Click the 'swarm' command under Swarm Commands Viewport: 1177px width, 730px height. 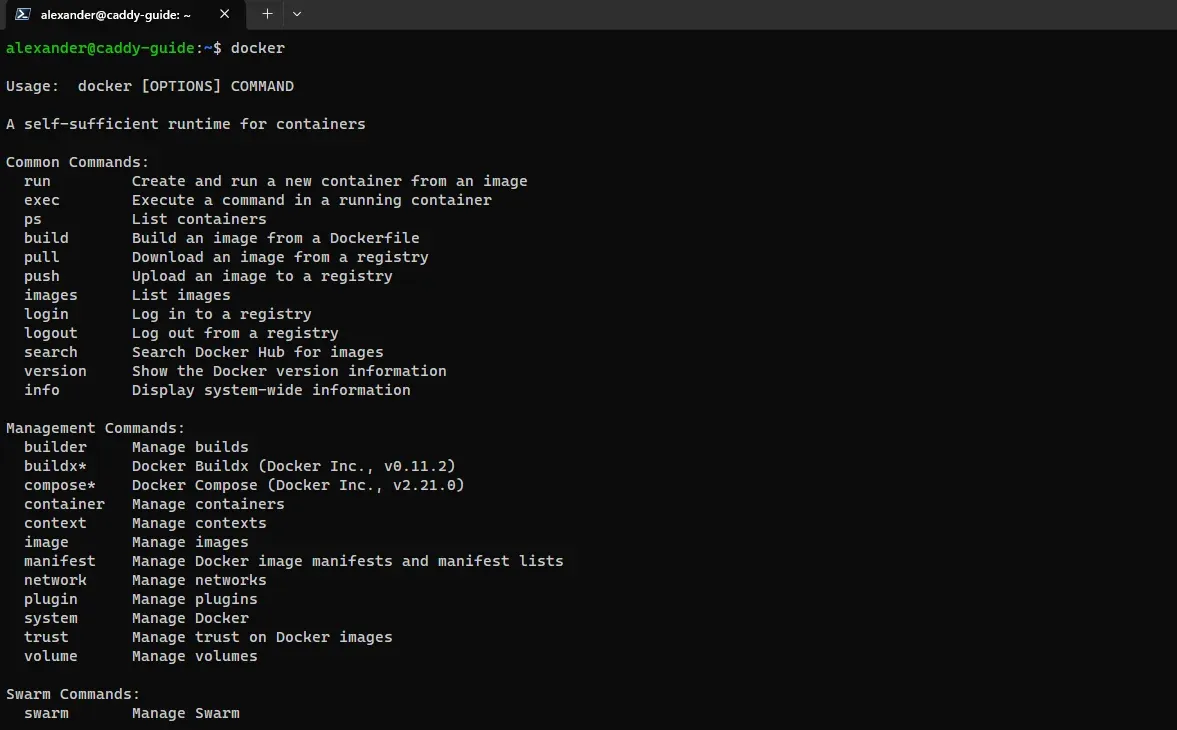click(46, 713)
